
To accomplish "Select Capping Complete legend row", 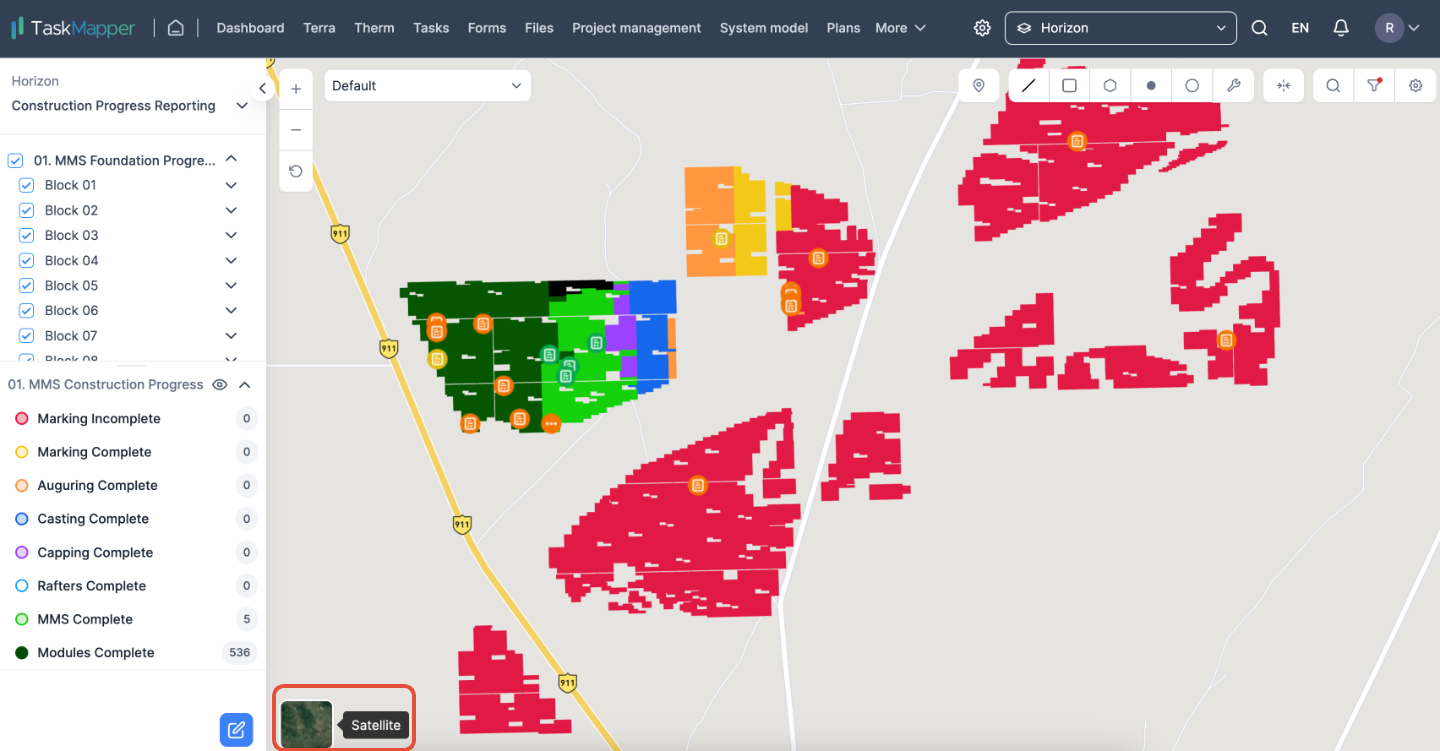I will [133, 552].
